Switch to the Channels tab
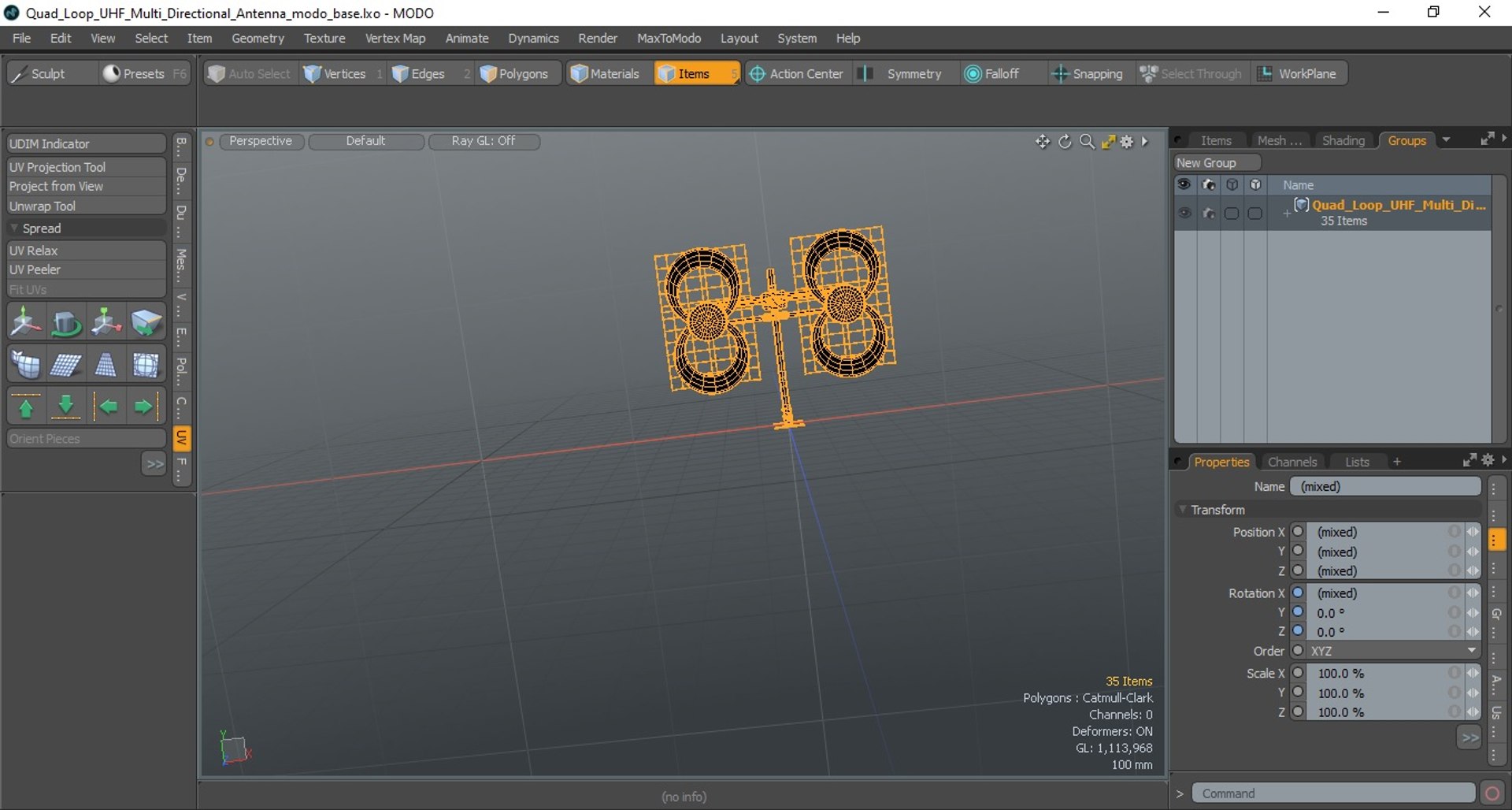 1291,462
